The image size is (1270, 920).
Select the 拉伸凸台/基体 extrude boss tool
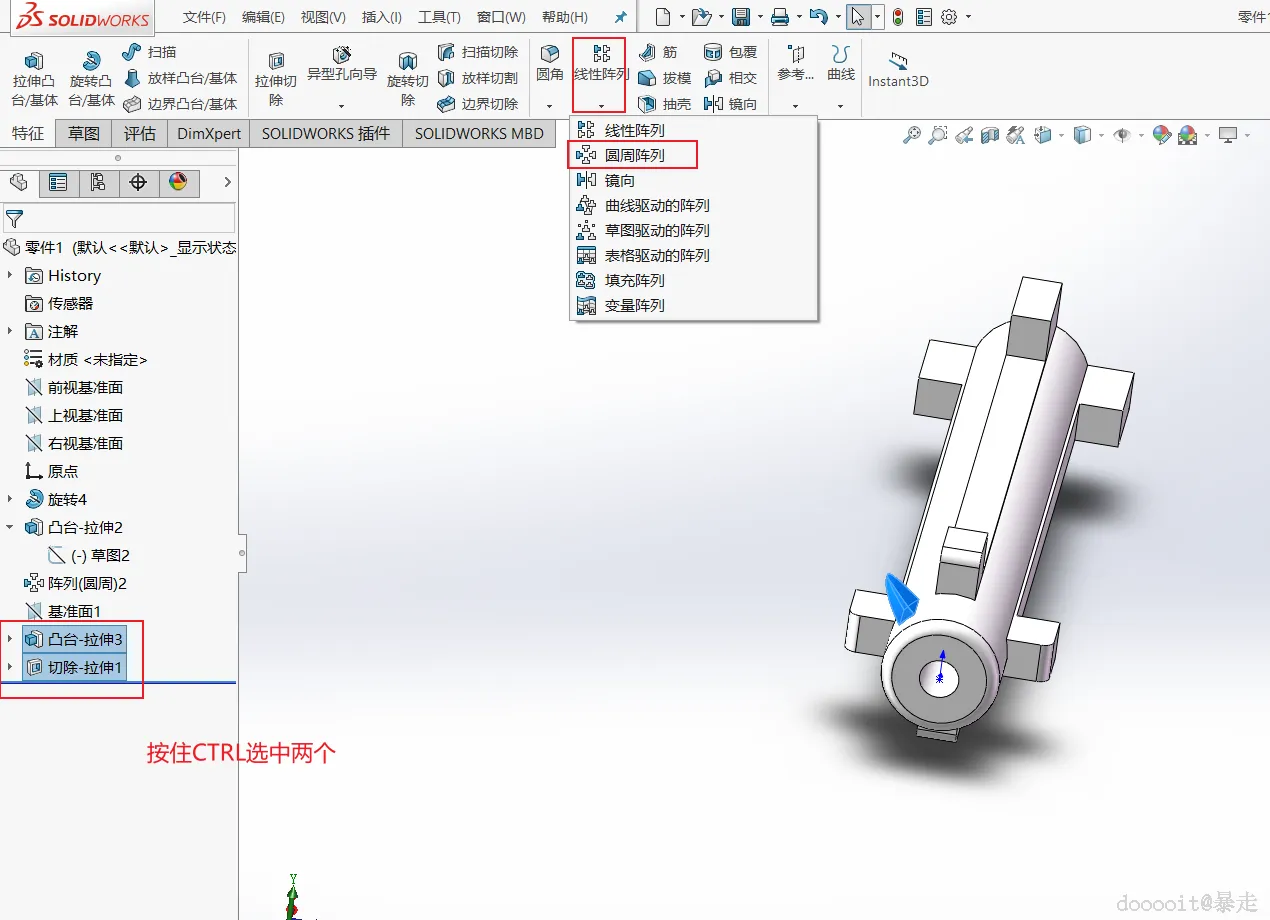coord(35,78)
